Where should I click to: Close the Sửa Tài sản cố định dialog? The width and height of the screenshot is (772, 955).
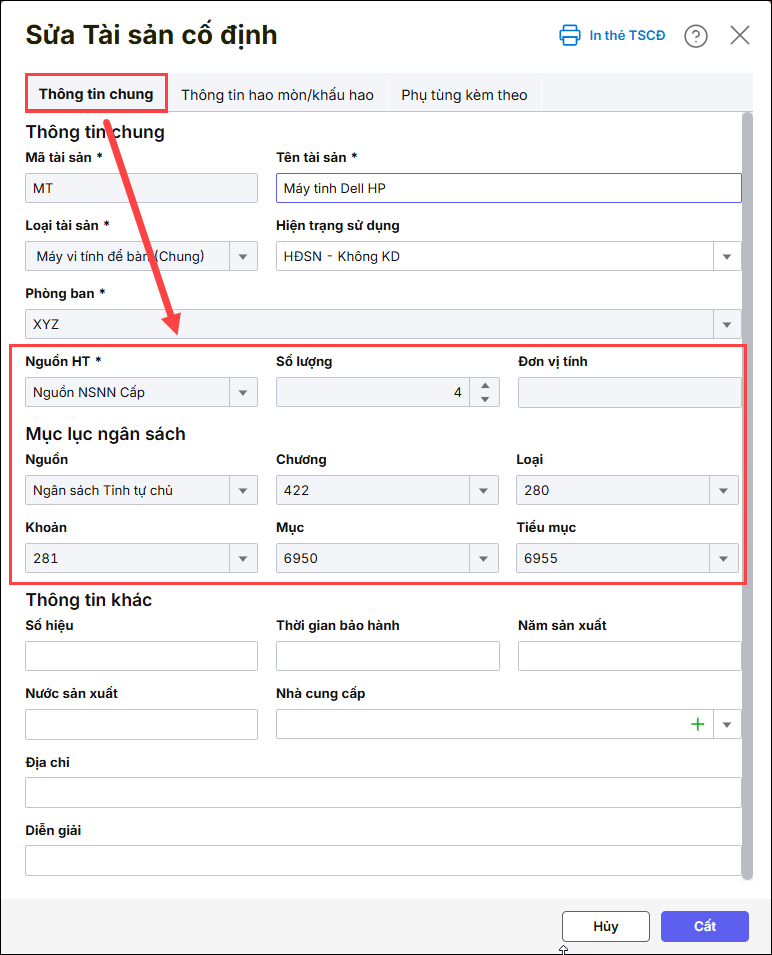pyautogui.click(x=740, y=36)
